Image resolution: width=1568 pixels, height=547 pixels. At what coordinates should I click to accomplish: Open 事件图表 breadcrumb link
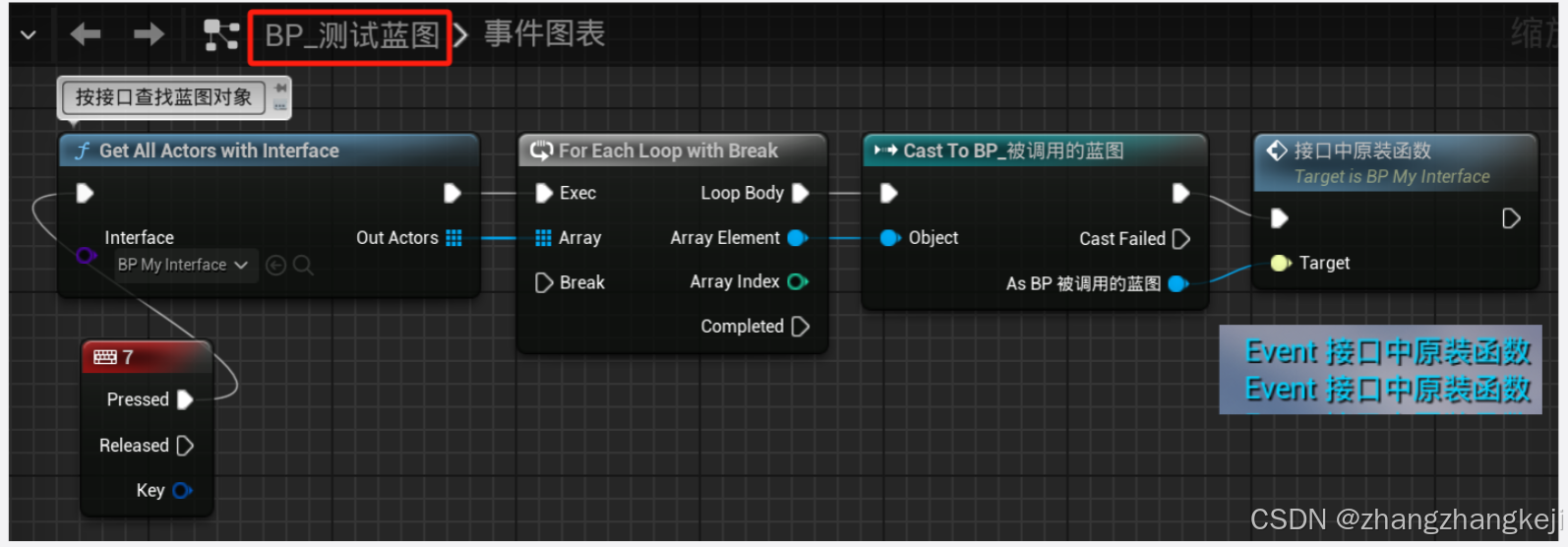click(x=545, y=34)
